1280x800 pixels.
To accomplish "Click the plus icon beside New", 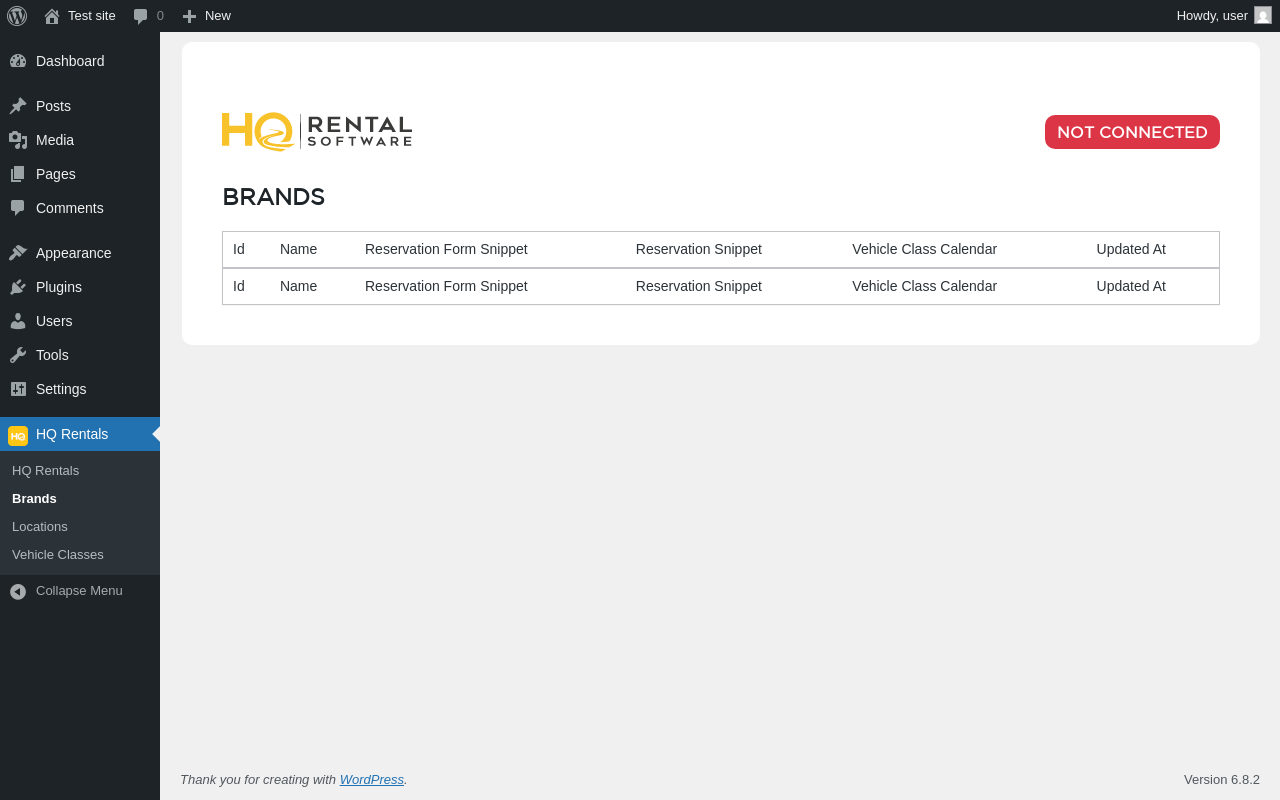I will coord(189,16).
